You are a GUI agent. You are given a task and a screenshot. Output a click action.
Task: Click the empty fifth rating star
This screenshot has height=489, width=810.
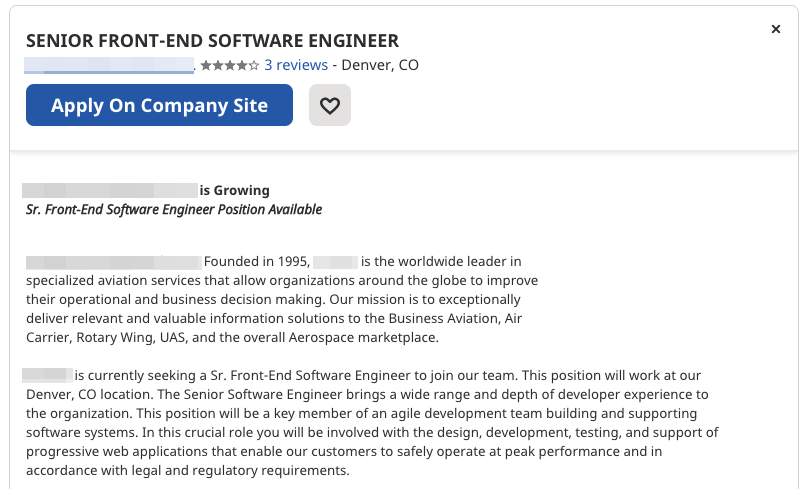tap(254, 65)
